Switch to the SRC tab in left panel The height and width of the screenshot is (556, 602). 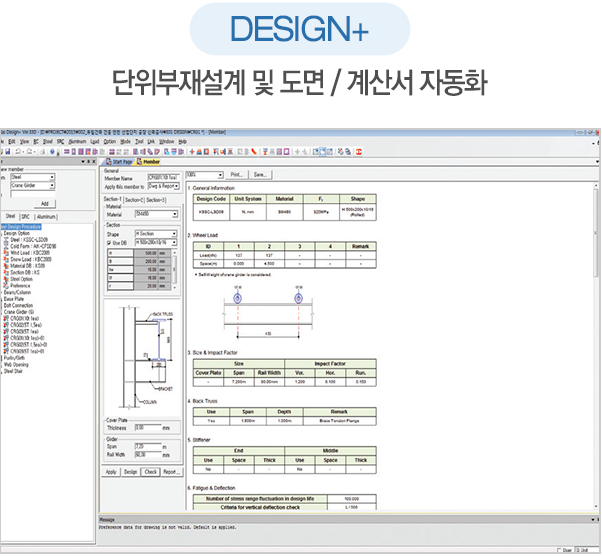pos(25,217)
